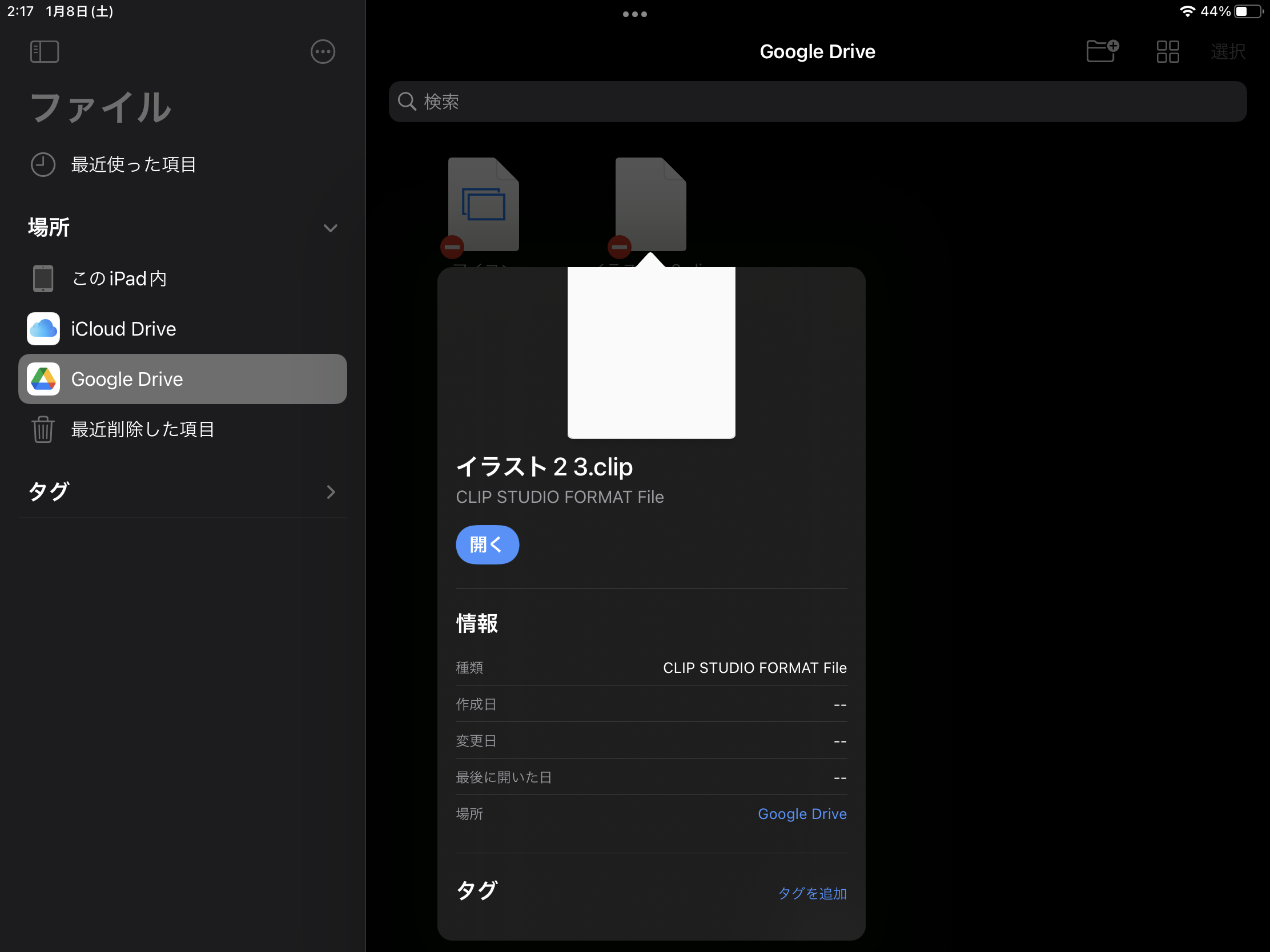Viewport: 1270px width, 952px height.
Task: Tap the white file preview thumbnail
Action: [651, 353]
